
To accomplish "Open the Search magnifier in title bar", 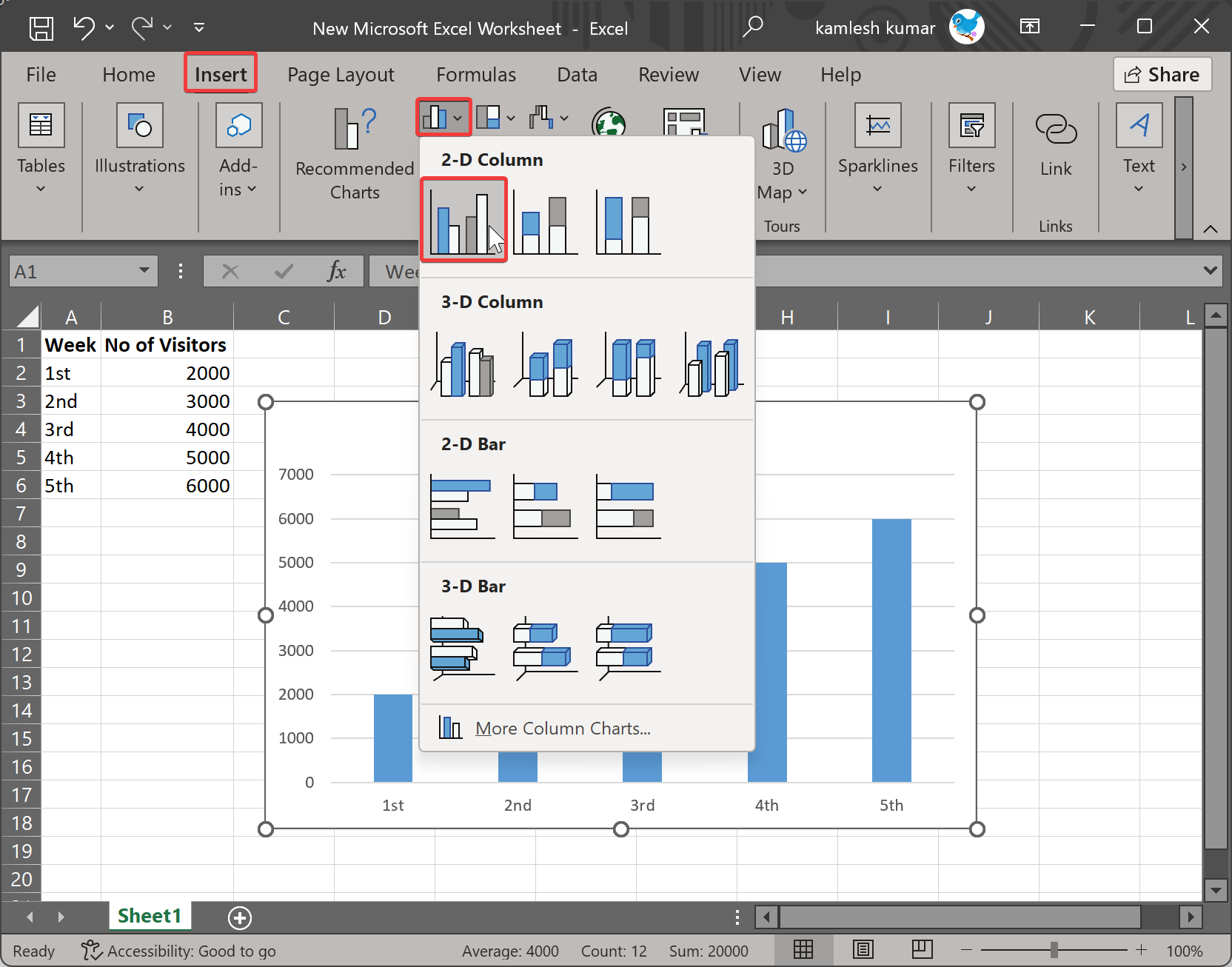I will tap(753, 27).
